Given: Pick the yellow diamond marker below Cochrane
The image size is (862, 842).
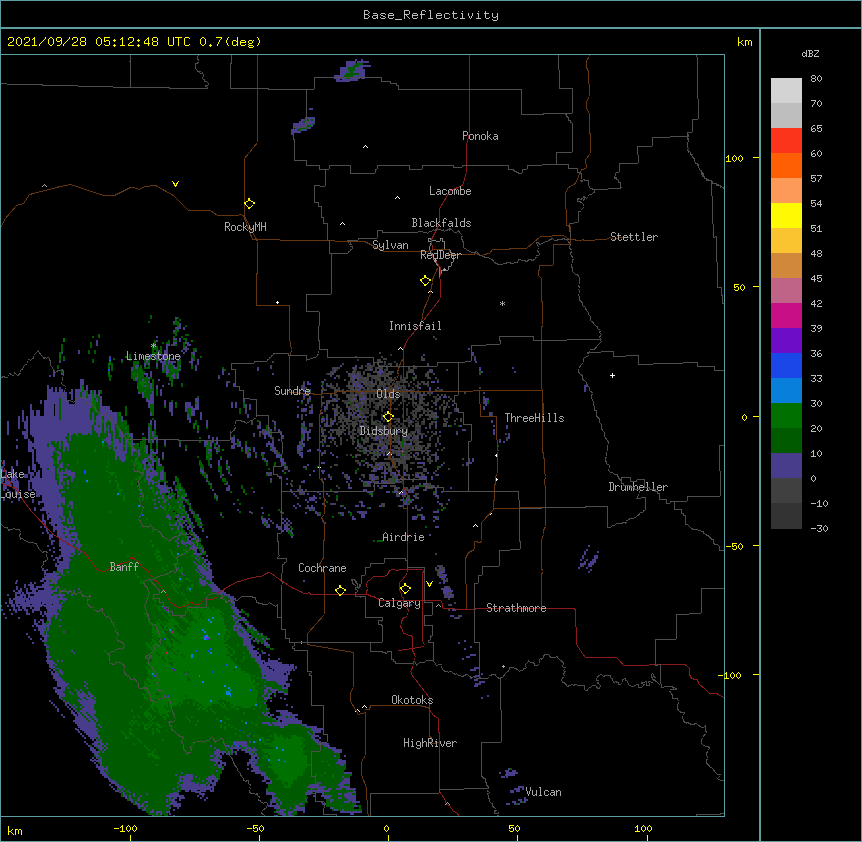Looking at the screenshot, I should coord(340,590).
